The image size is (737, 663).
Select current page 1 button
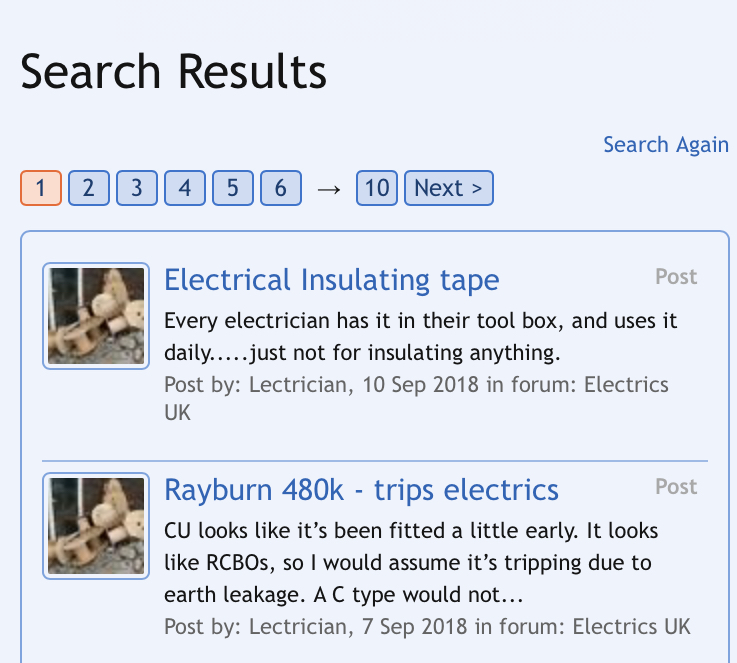(x=41, y=188)
